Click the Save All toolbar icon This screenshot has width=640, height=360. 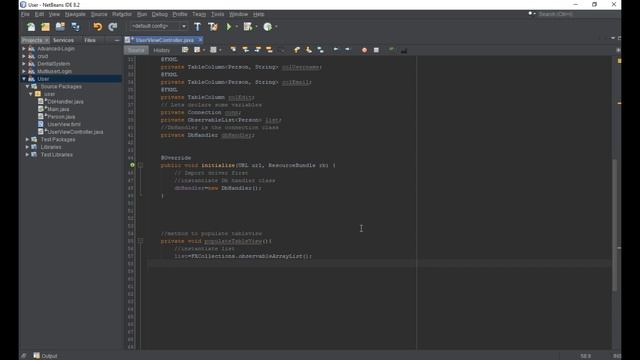[x=76, y=27]
